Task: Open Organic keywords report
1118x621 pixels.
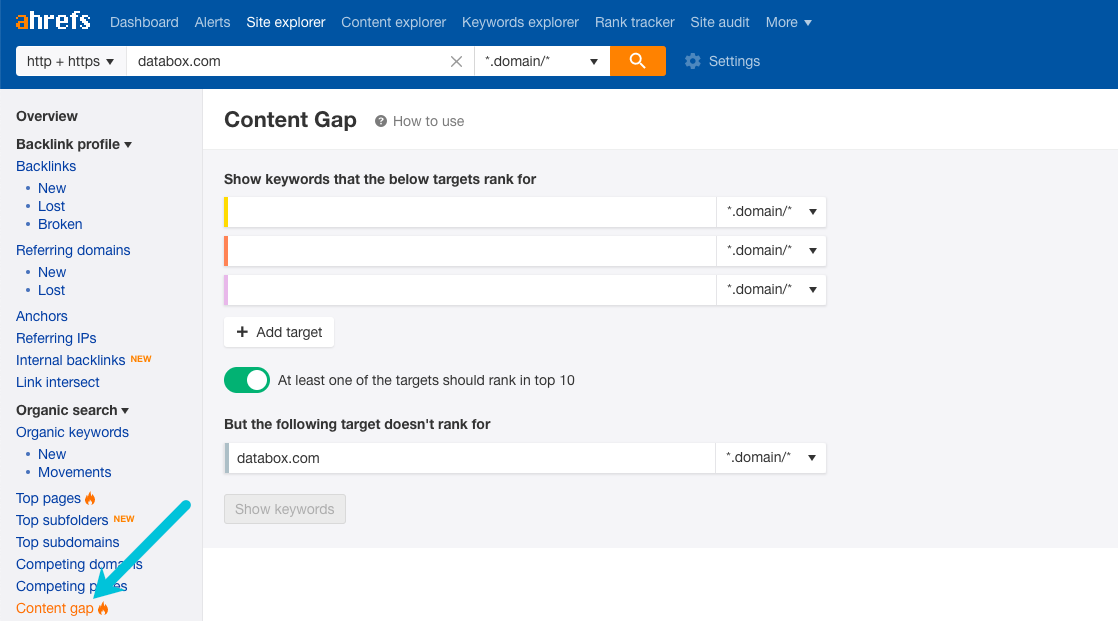Action: 73,432
